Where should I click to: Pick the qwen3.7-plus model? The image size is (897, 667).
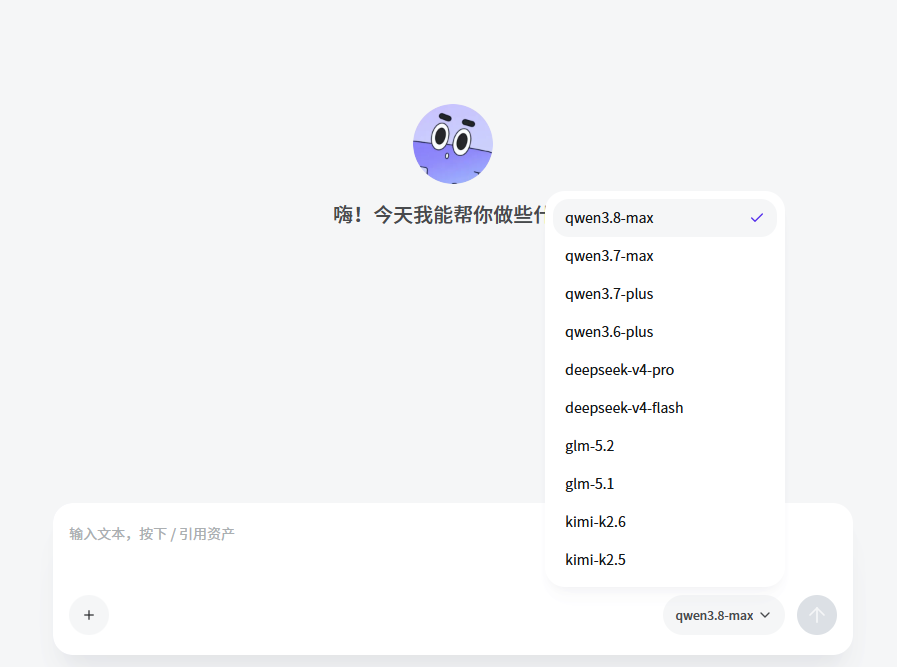(665, 294)
